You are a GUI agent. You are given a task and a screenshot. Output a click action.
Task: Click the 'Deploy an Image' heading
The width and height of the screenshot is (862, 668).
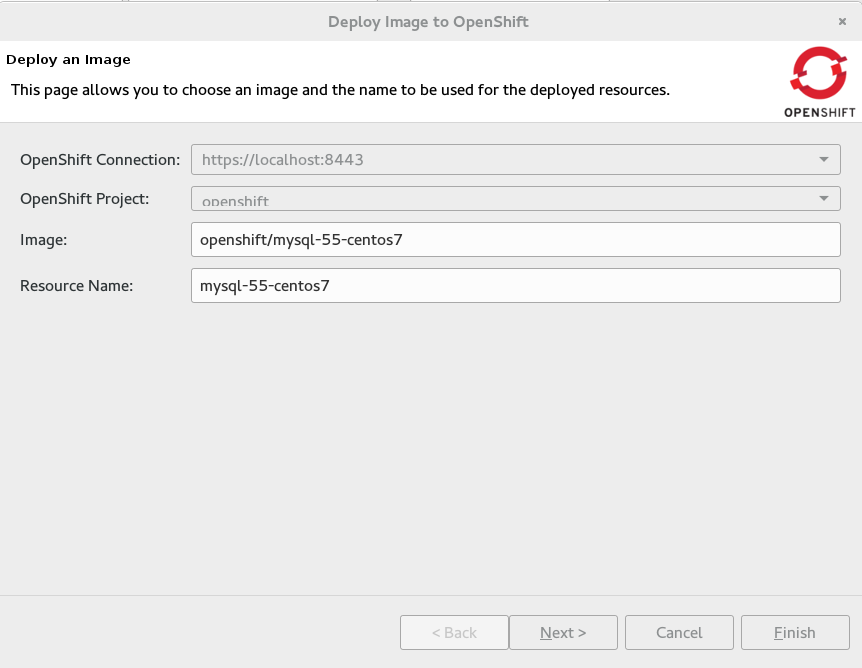coord(68,60)
